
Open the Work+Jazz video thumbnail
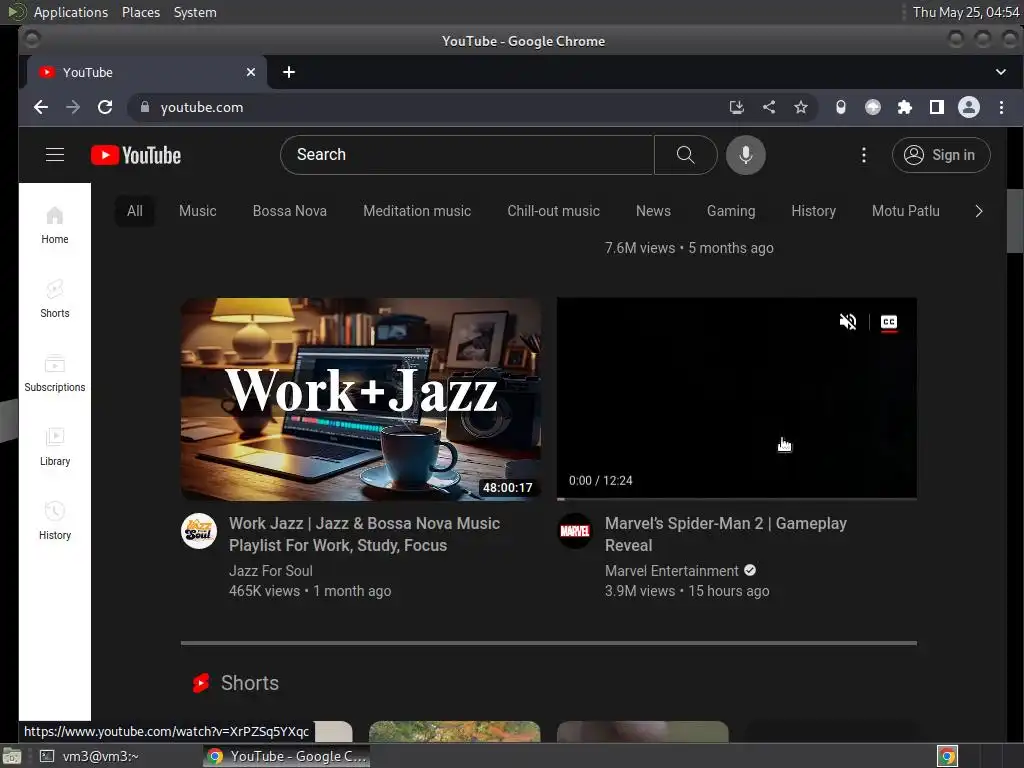[360, 399]
